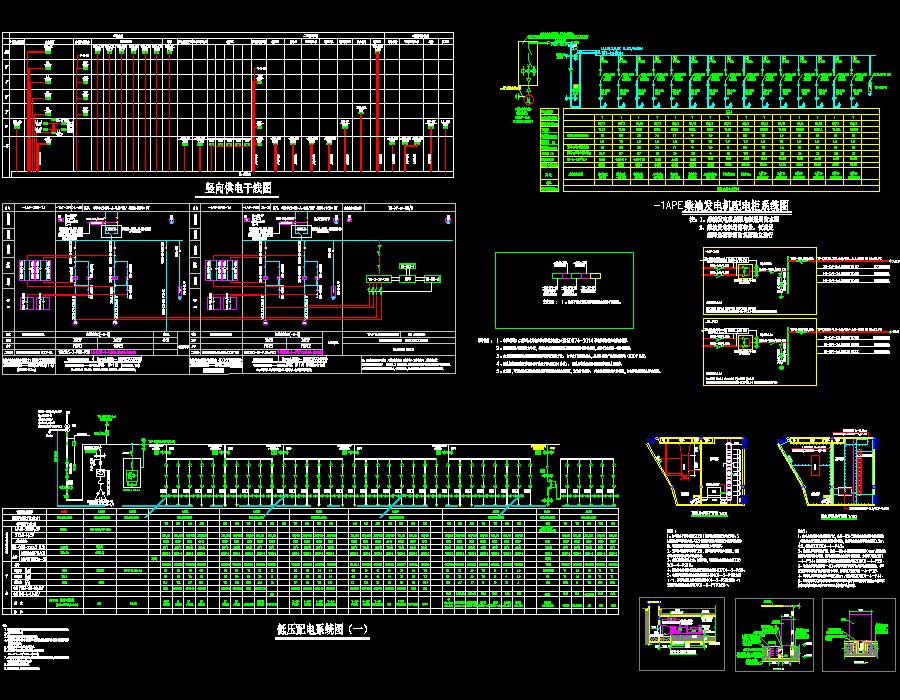Select the -1APE柴油发电机配电柜系统图 title text

coord(721,205)
